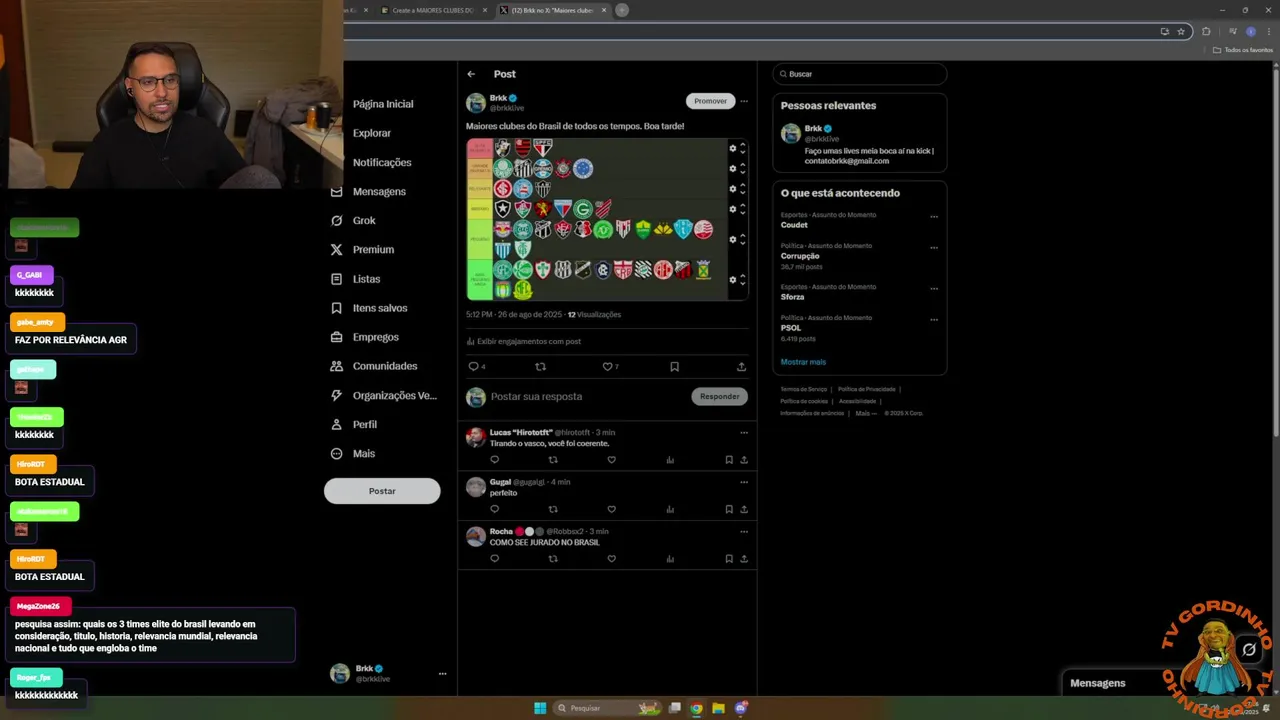Click the repost icon on main post

click(541, 367)
